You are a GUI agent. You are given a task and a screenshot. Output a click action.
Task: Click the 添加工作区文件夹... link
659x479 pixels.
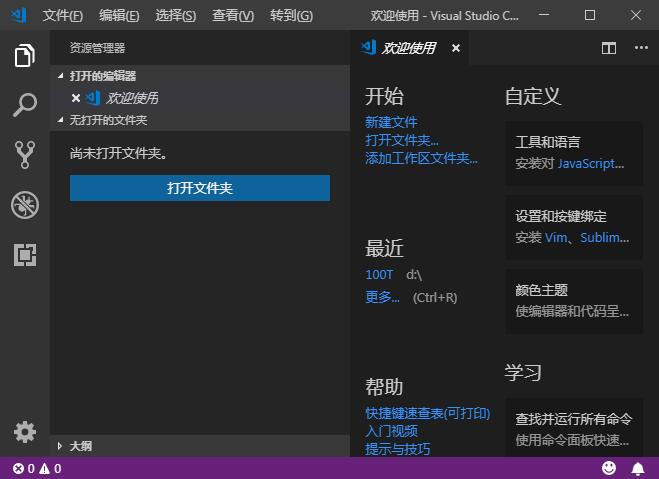click(421, 158)
